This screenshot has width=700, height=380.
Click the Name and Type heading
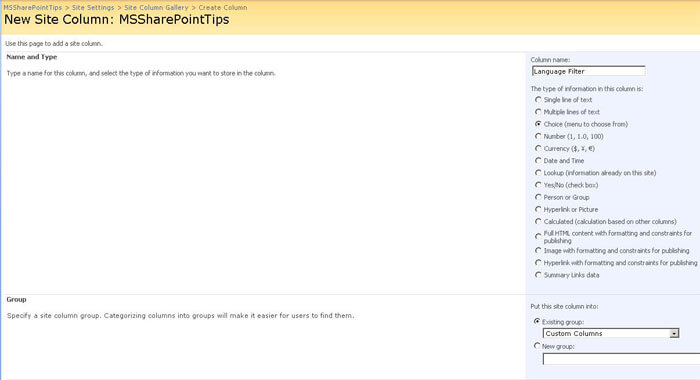(32, 57)
